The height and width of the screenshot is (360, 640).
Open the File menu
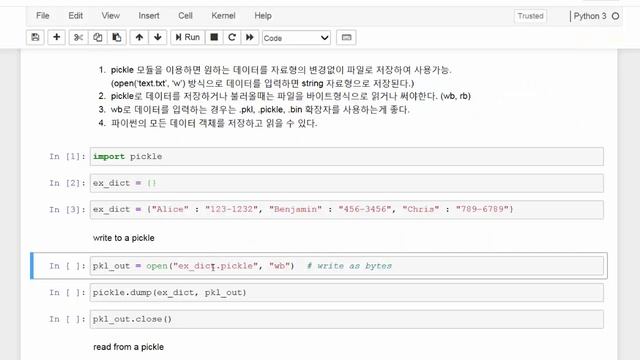(42, 16)
